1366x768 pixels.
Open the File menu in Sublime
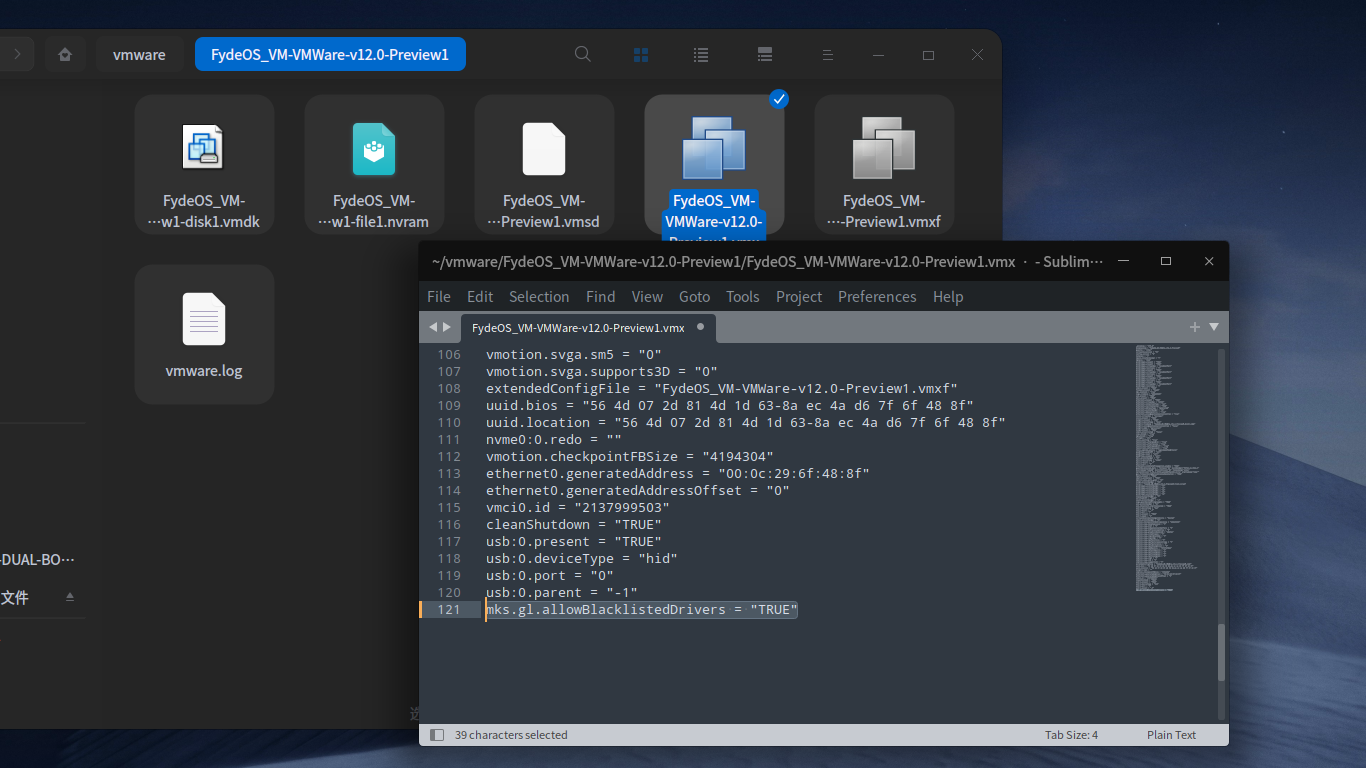[x=439, y=297]
